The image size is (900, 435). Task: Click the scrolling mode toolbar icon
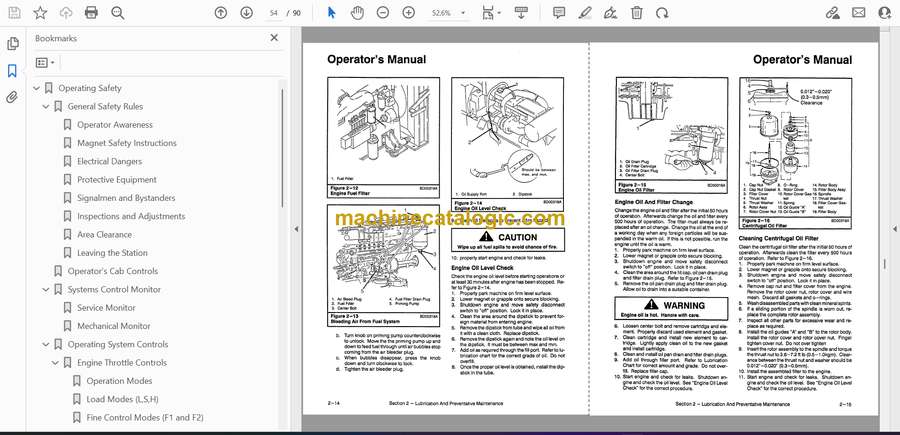click(x=521, y=13)
